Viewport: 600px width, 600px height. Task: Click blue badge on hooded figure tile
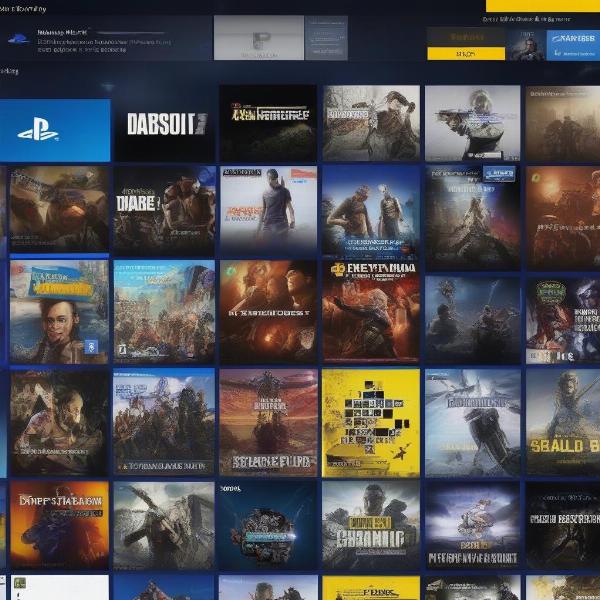tap(499, 174)
